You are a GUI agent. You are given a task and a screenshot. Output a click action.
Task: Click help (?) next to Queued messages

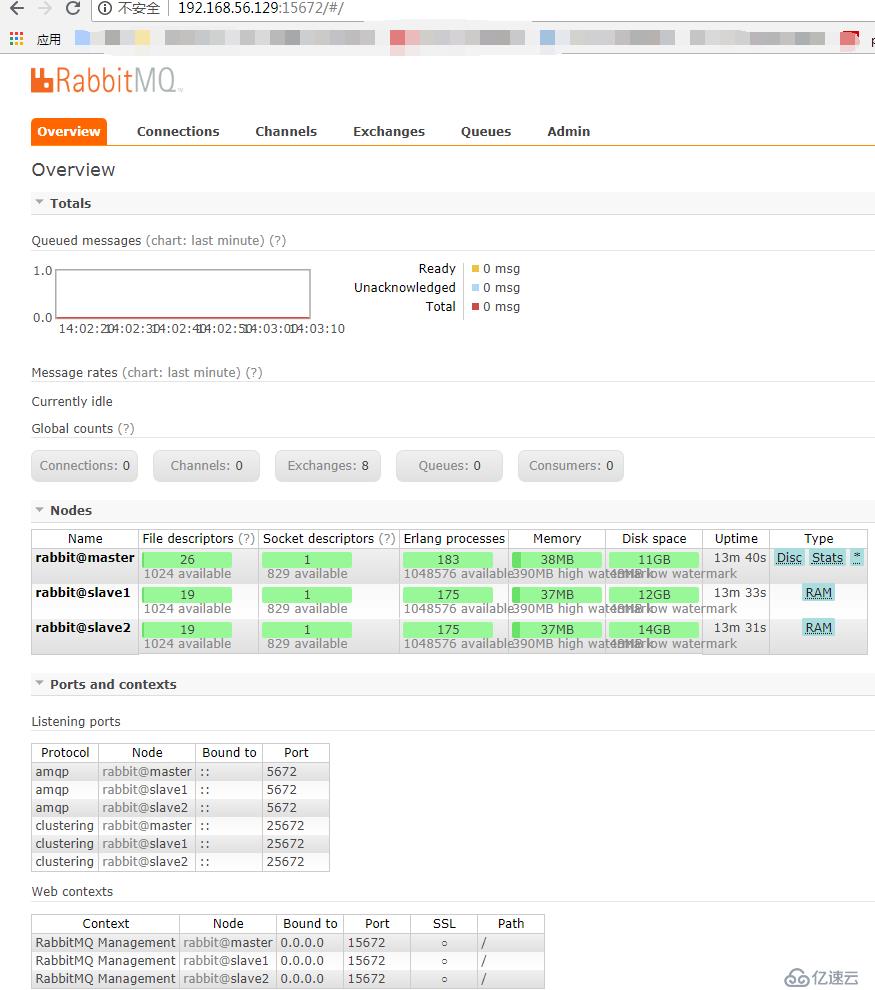point(278,241)
